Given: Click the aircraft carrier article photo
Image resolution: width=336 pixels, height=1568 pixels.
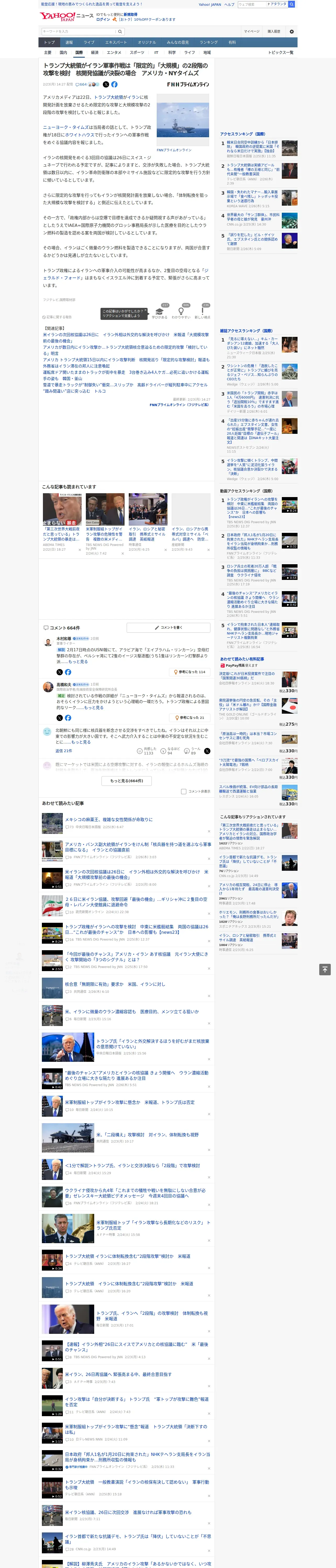Looking at the screenshot, I should tap(182, 120).
